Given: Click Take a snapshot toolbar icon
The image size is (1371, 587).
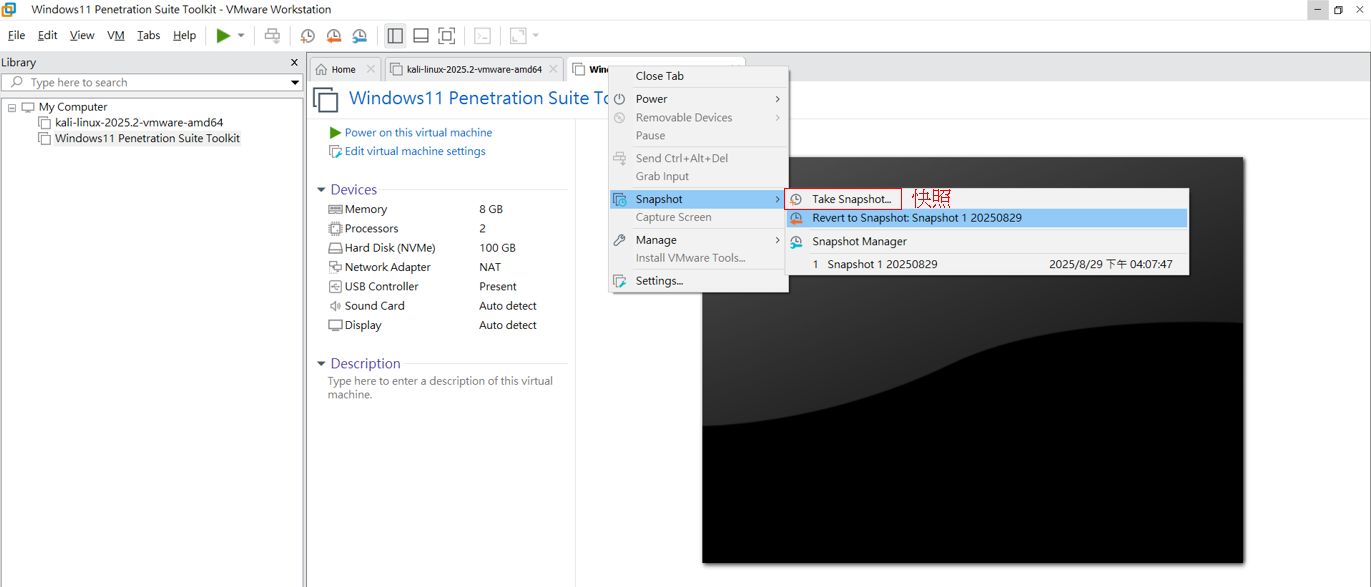Looking at the screenshot, I should point(308,36).
